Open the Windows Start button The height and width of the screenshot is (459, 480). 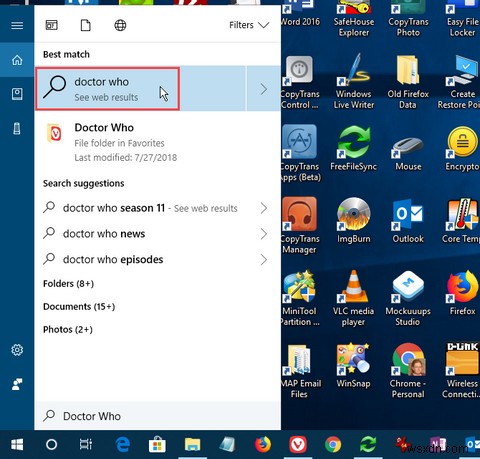click(17, 444)
